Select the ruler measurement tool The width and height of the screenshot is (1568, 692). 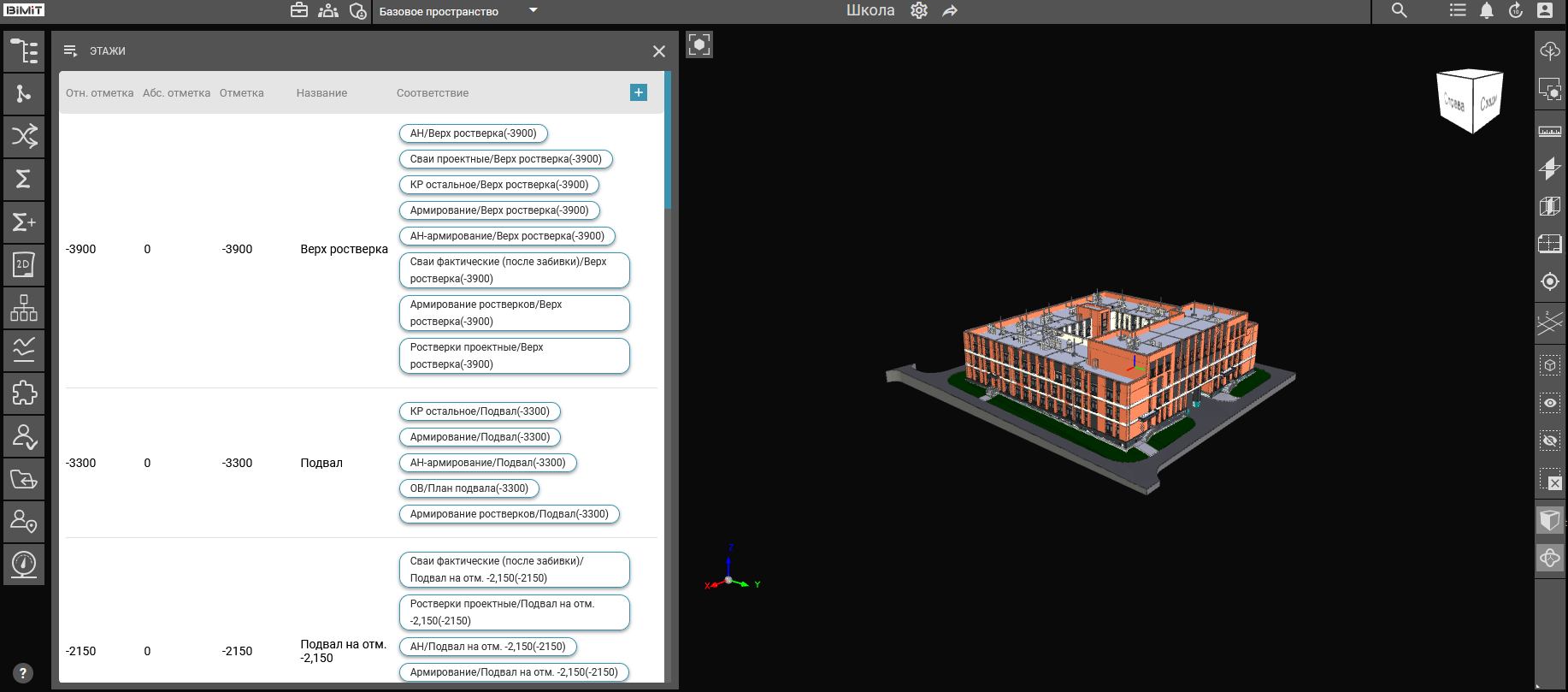[x=1549, y=131]
